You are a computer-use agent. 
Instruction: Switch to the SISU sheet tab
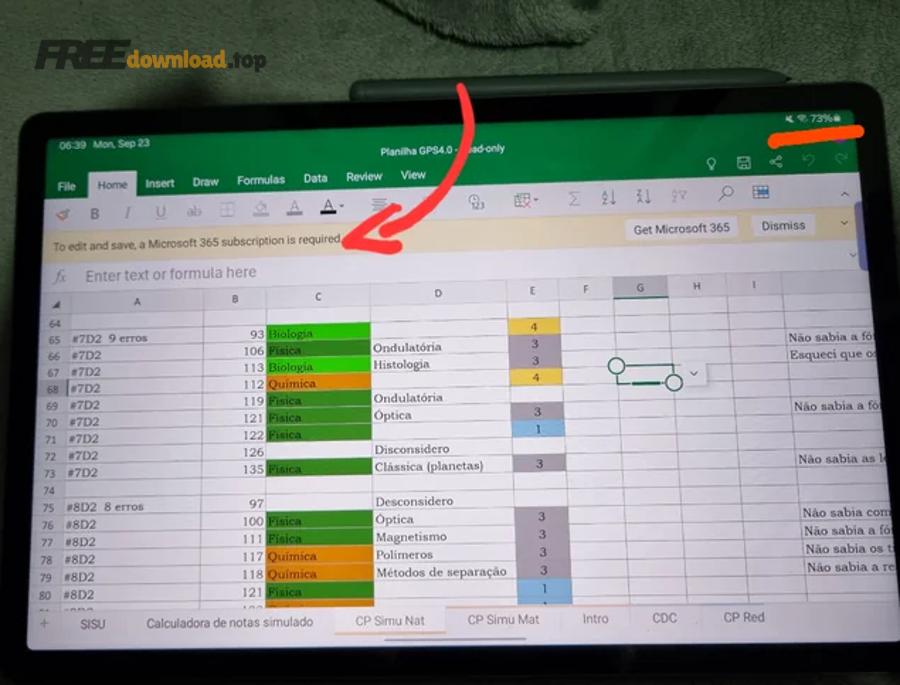point(92,624)
